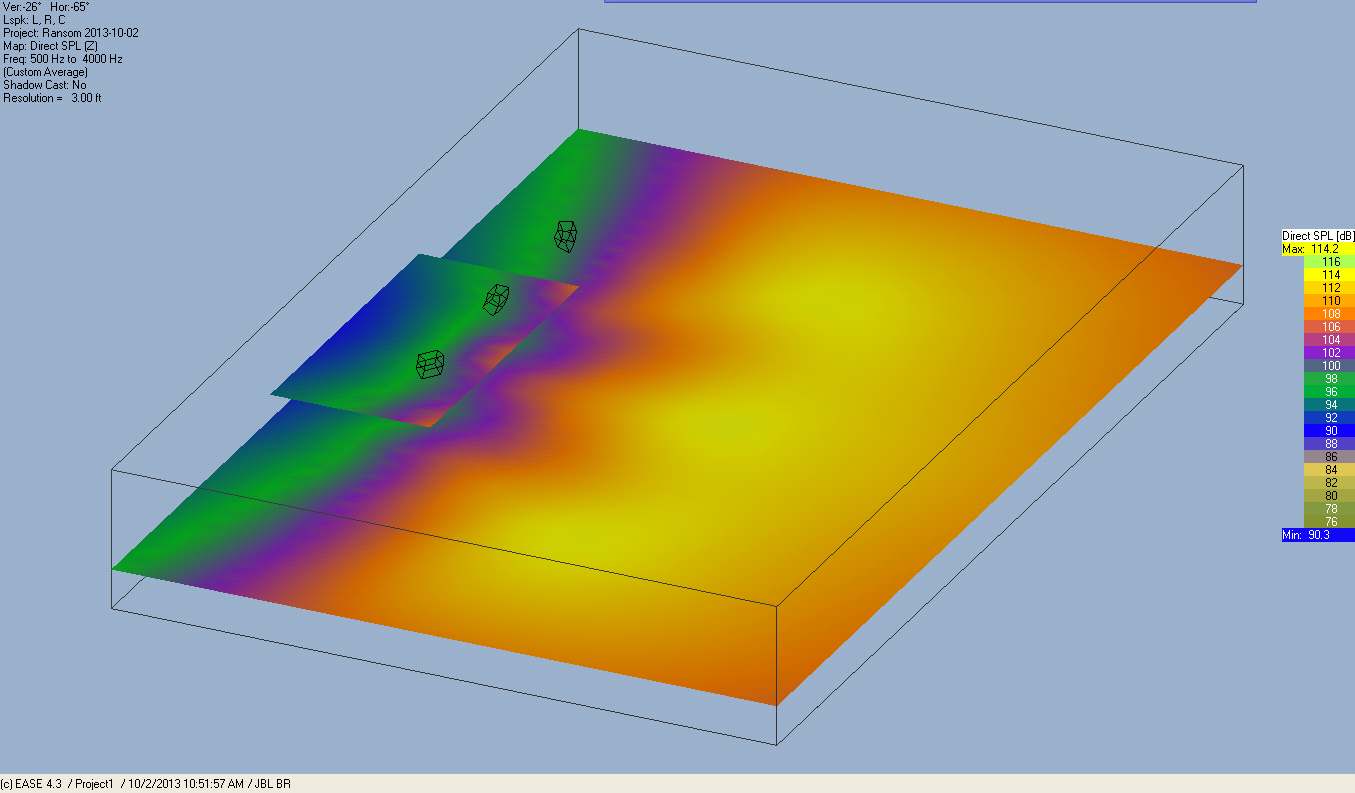Pick the 92 dB legend swatch
The height and width of the screenshot is (793, 1355).
click(x=1330, y=417)
